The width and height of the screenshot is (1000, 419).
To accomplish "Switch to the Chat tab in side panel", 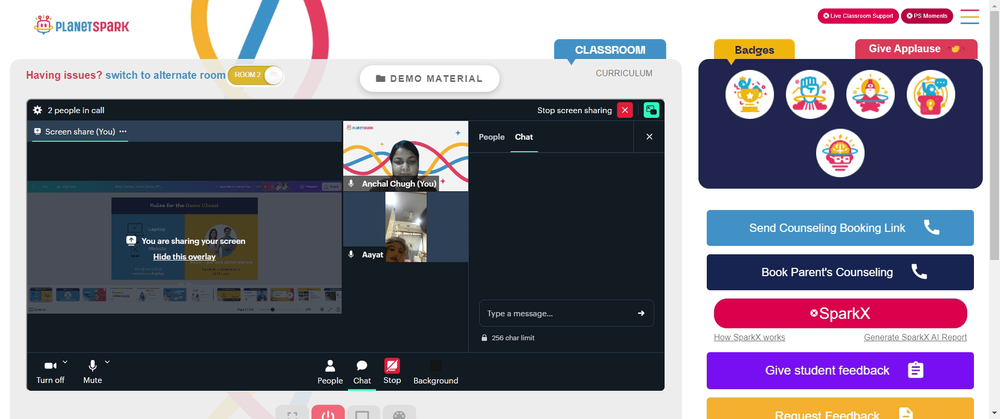I will tap(524, 136).
